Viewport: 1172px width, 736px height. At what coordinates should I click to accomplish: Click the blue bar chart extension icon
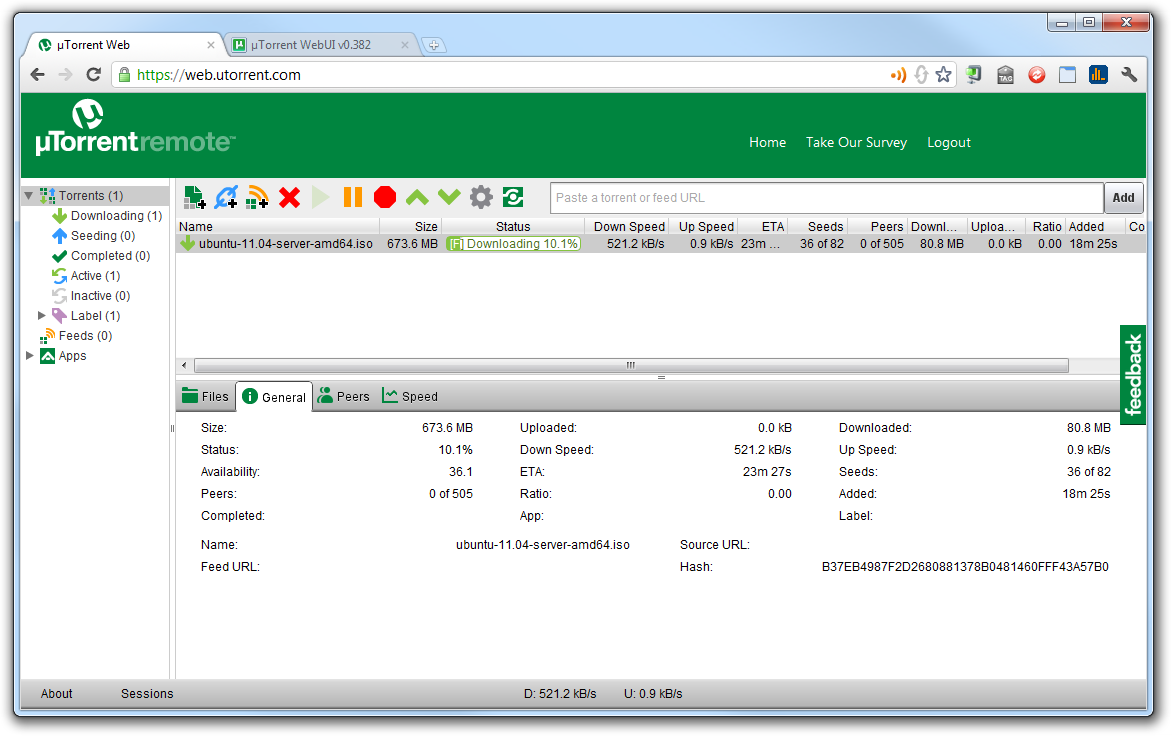tap(1098, 75)
